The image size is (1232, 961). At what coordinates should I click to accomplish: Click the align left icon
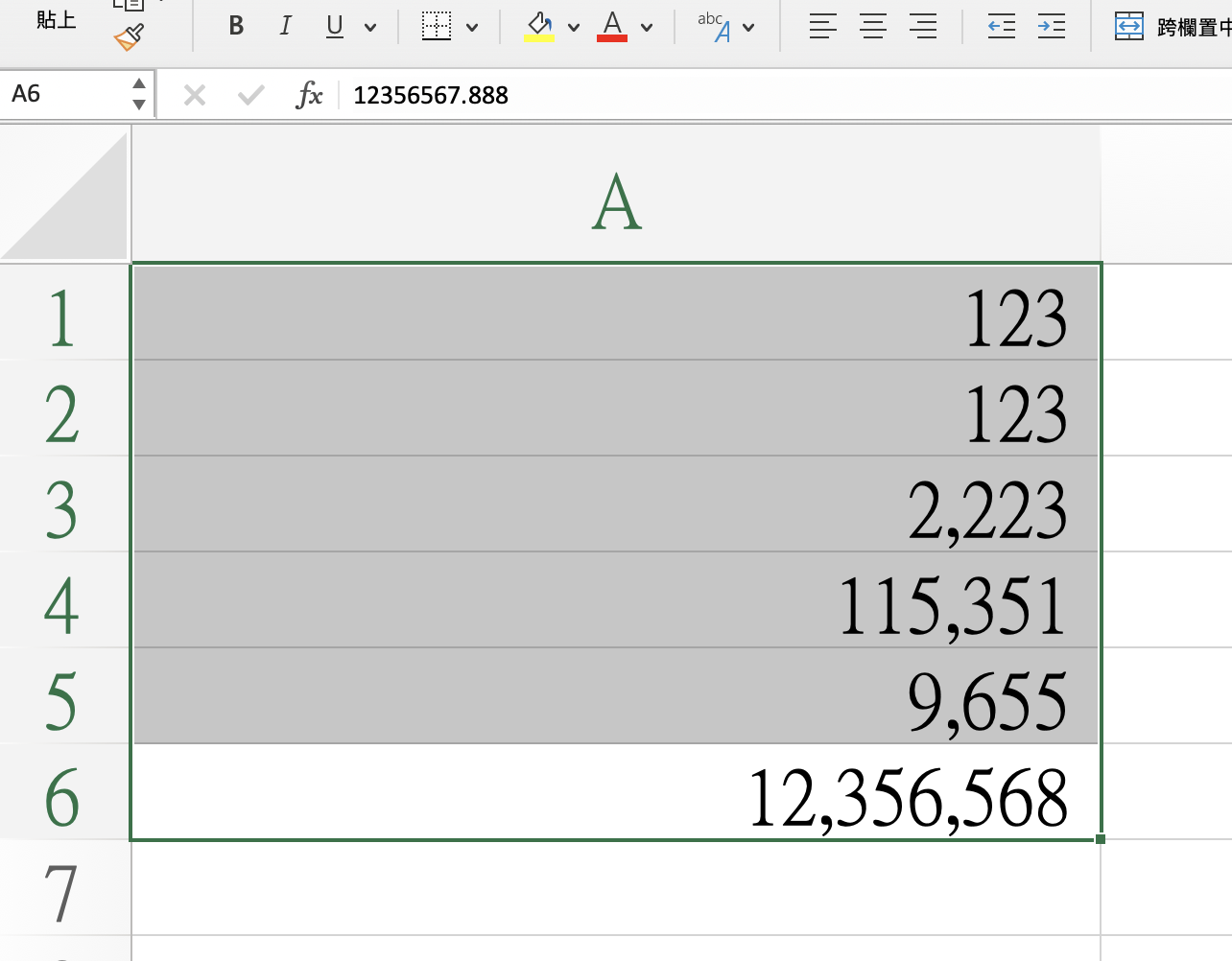coord(822,26)
